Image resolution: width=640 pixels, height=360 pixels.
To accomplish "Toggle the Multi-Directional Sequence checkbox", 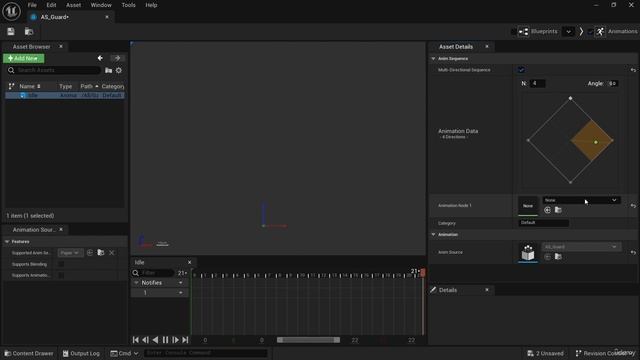I will pos(521,70).
